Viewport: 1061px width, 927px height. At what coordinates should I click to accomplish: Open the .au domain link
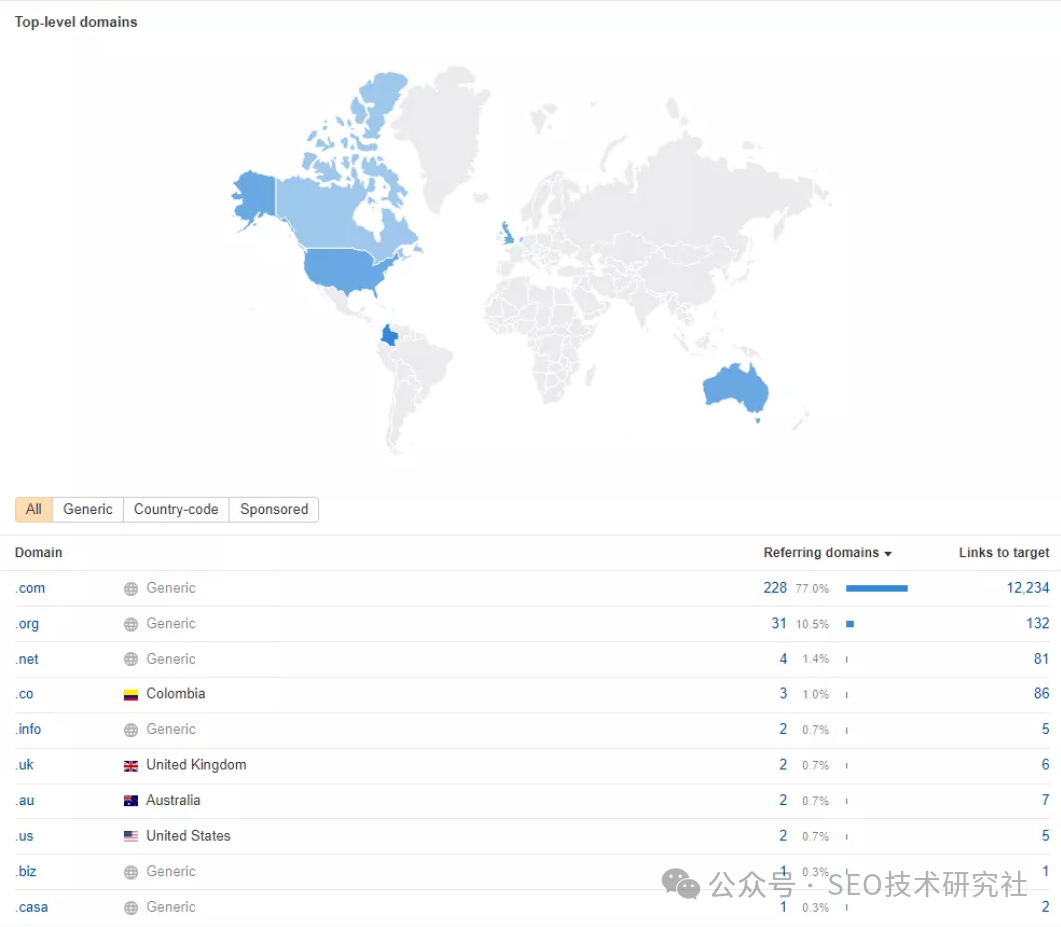coord(25,800)
